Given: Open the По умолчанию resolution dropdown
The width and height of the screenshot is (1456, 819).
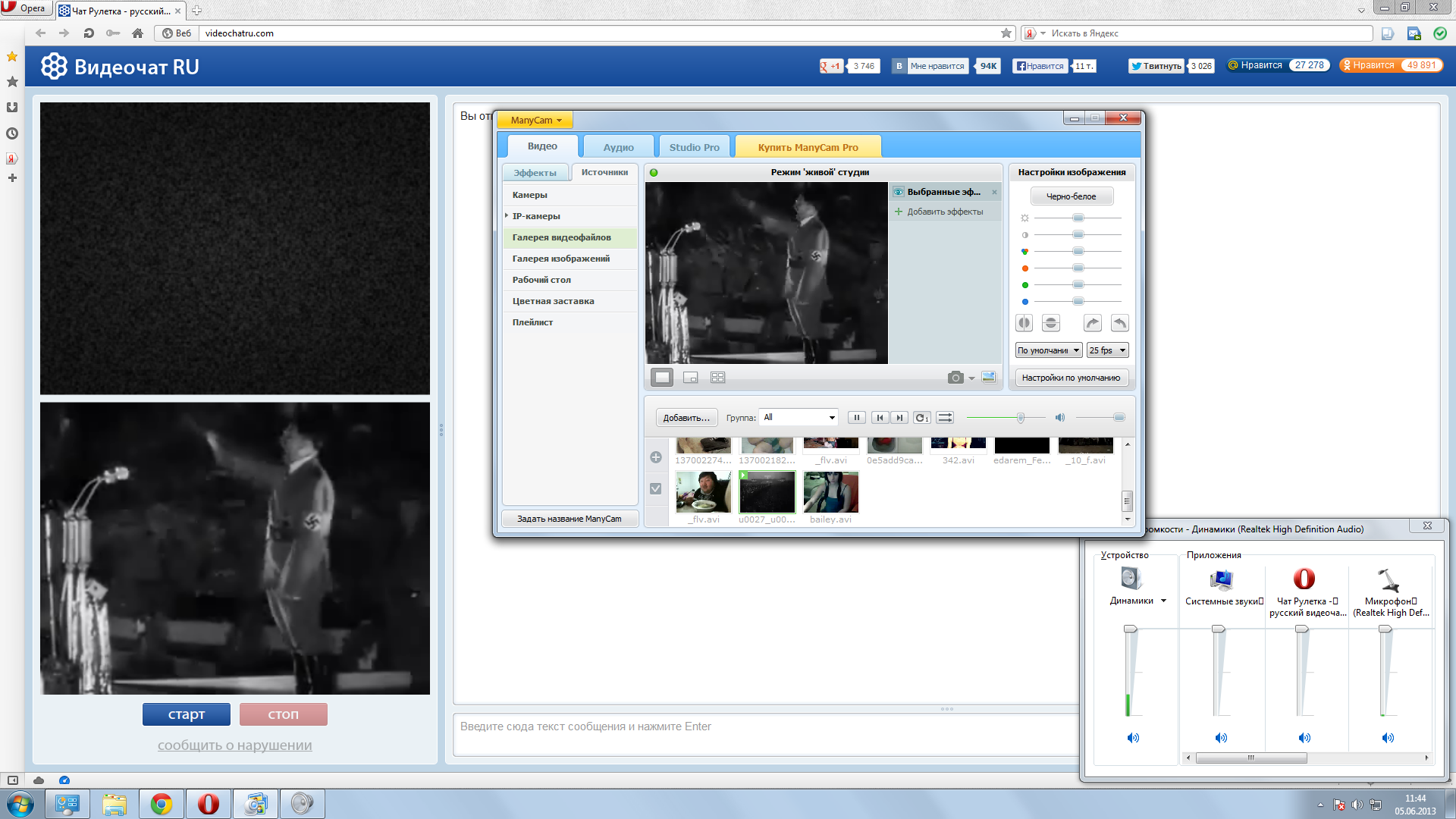Looking at the screenshot, I should point(1049,350).
